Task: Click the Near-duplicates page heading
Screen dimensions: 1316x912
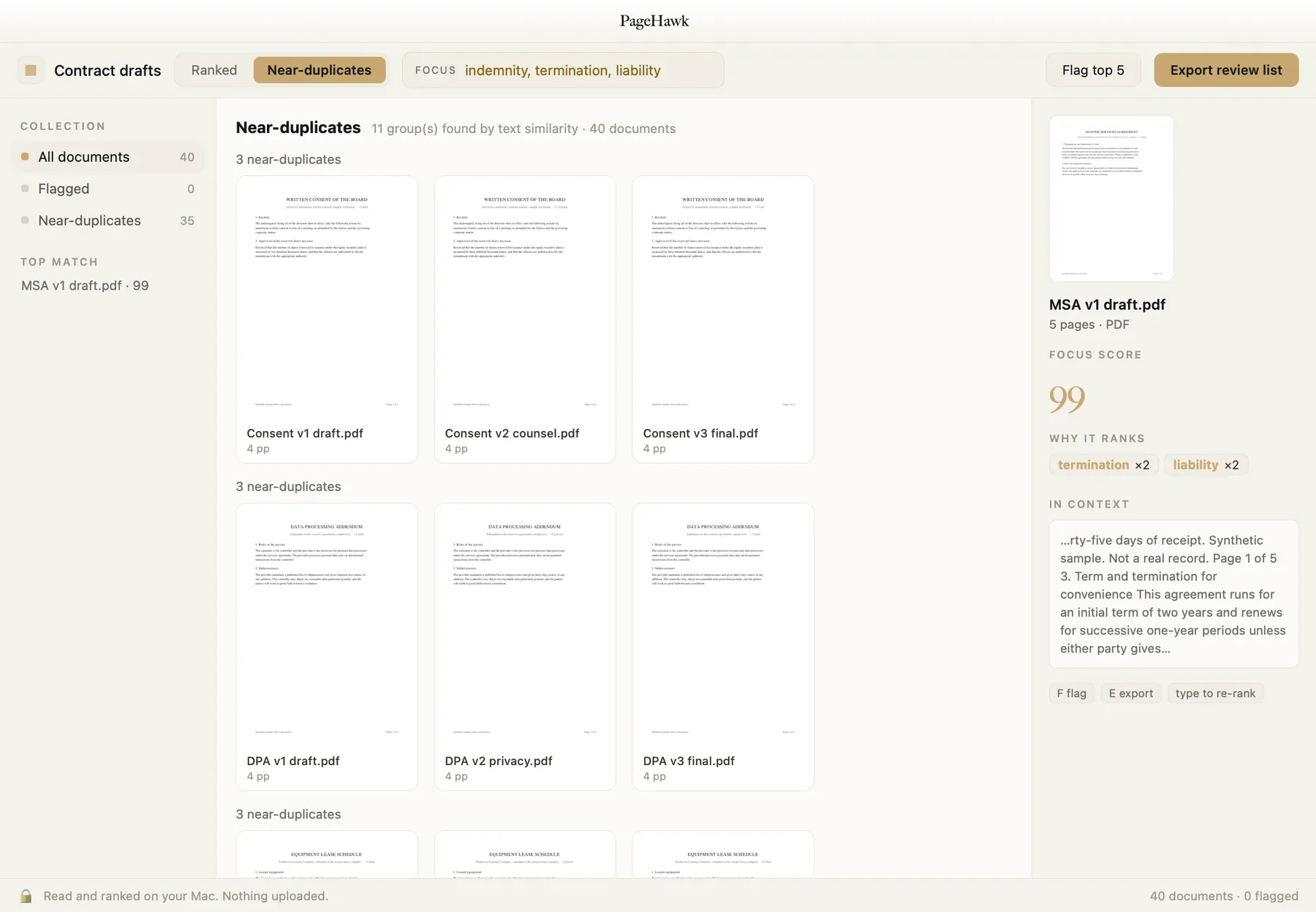Action: point(298,128)
